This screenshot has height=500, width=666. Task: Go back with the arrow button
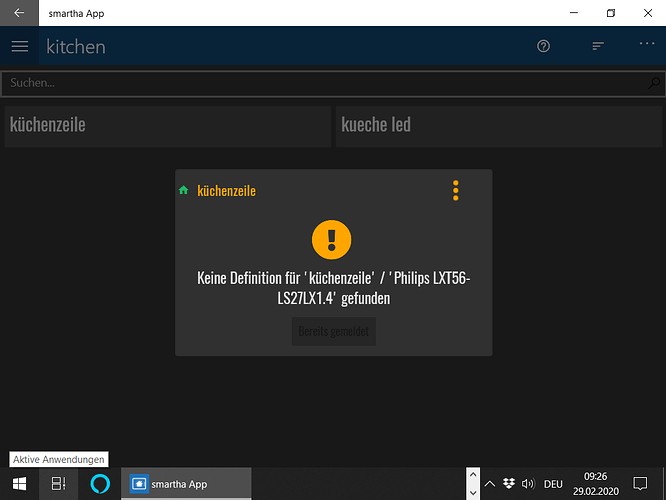click(x=19, y=13)
